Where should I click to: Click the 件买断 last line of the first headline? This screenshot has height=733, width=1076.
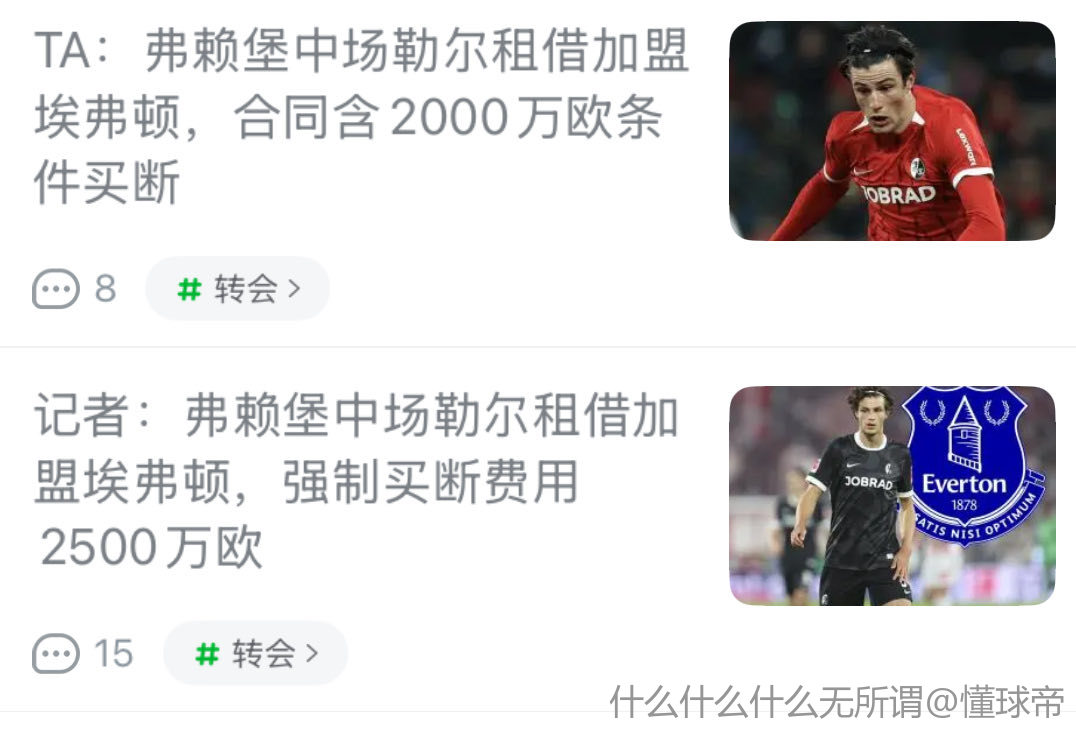(x=107, y=183)
